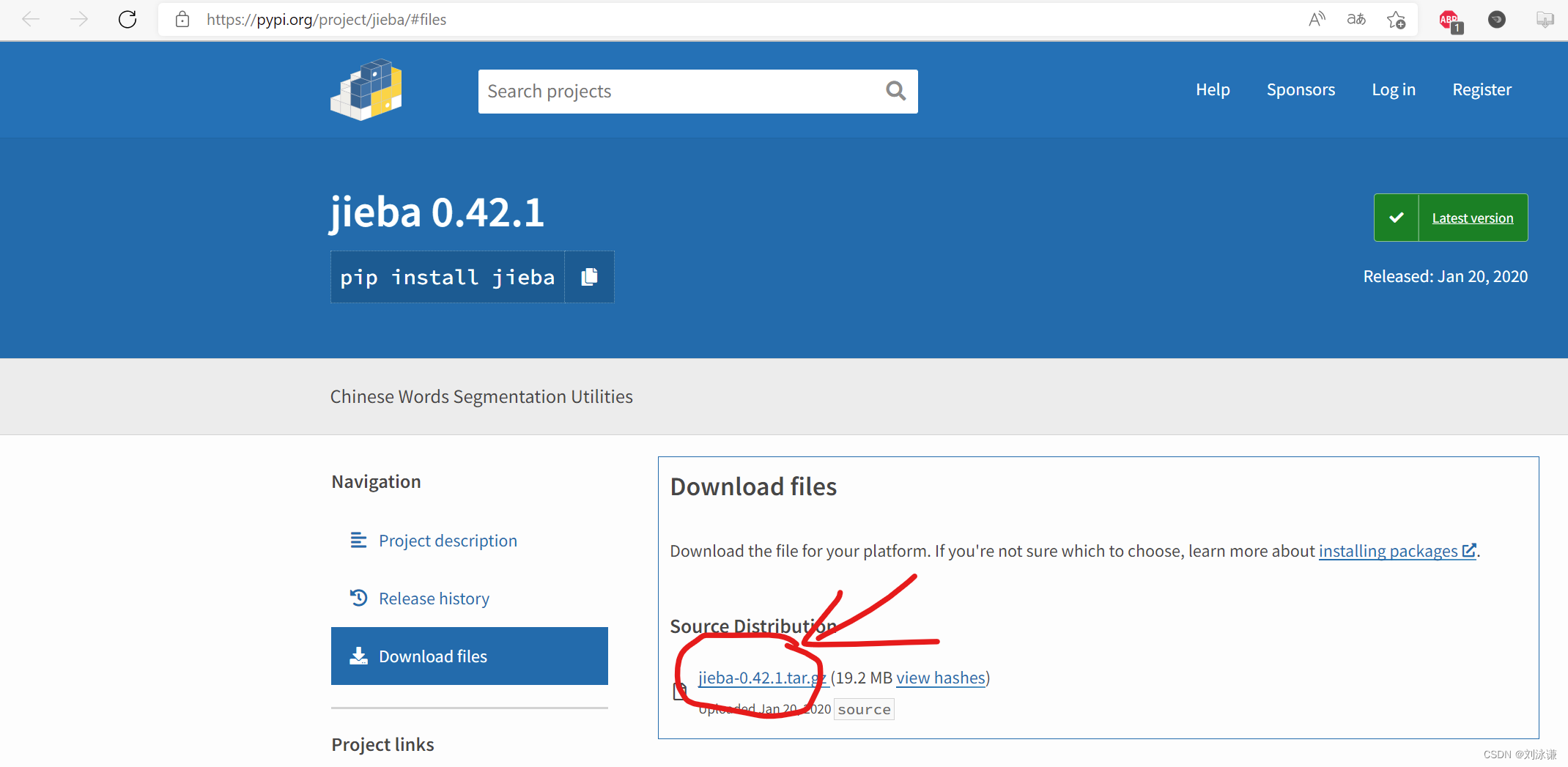Click the Download files arrow icon
The width and height of the screenshot is (1568, 767).
(x=358, y=656)
